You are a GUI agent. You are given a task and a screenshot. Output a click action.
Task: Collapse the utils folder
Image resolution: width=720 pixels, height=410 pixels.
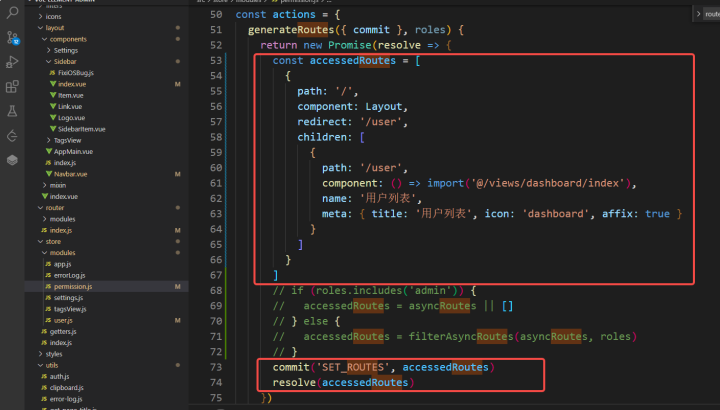[51, 365]
